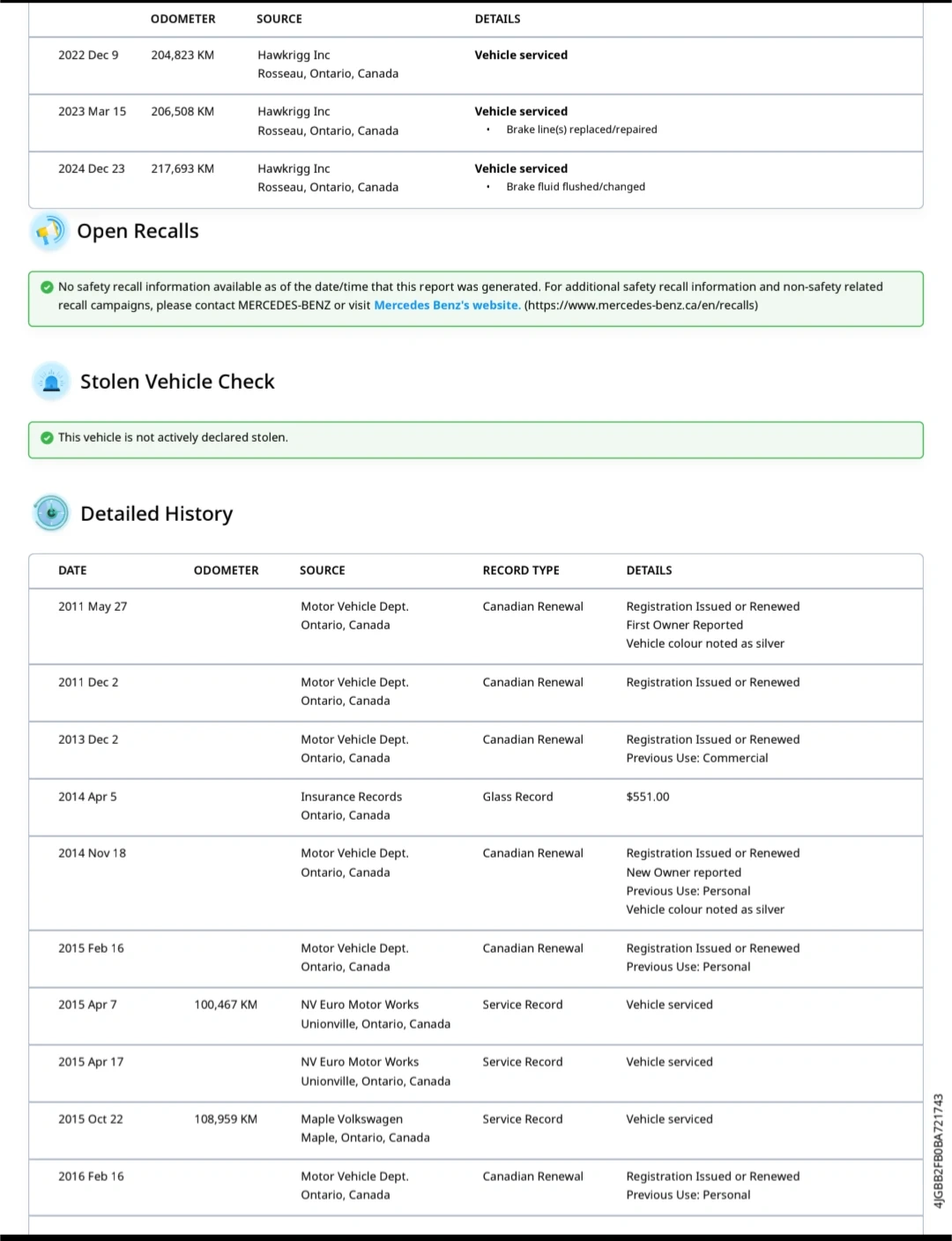This screenshot has height=1241, width=952.
Task: Click the Open Recalls megaphone icon
Action: click(49, 232)
